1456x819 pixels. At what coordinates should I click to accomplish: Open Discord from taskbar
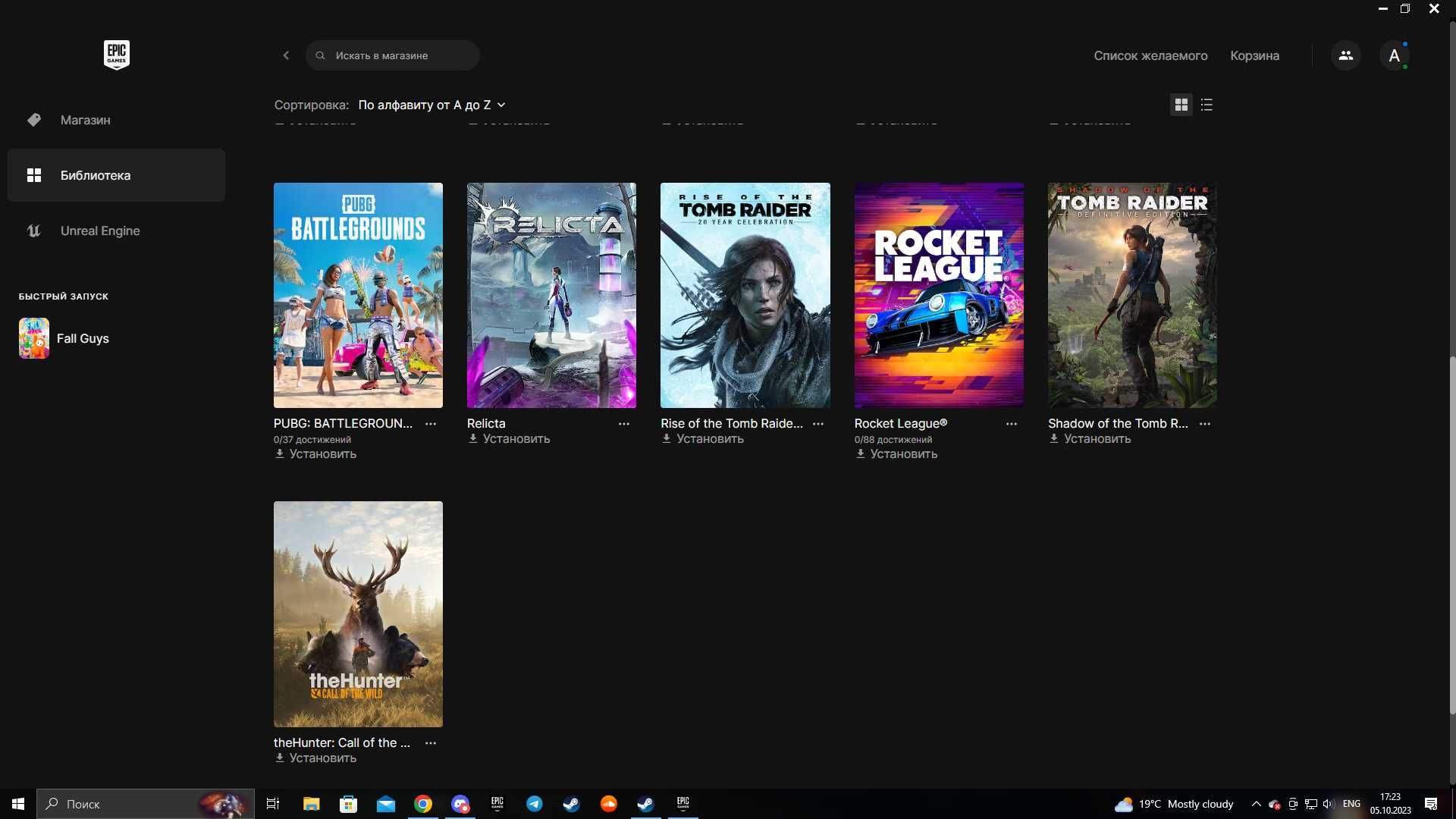pyautogui.click(x=460, y=804)
